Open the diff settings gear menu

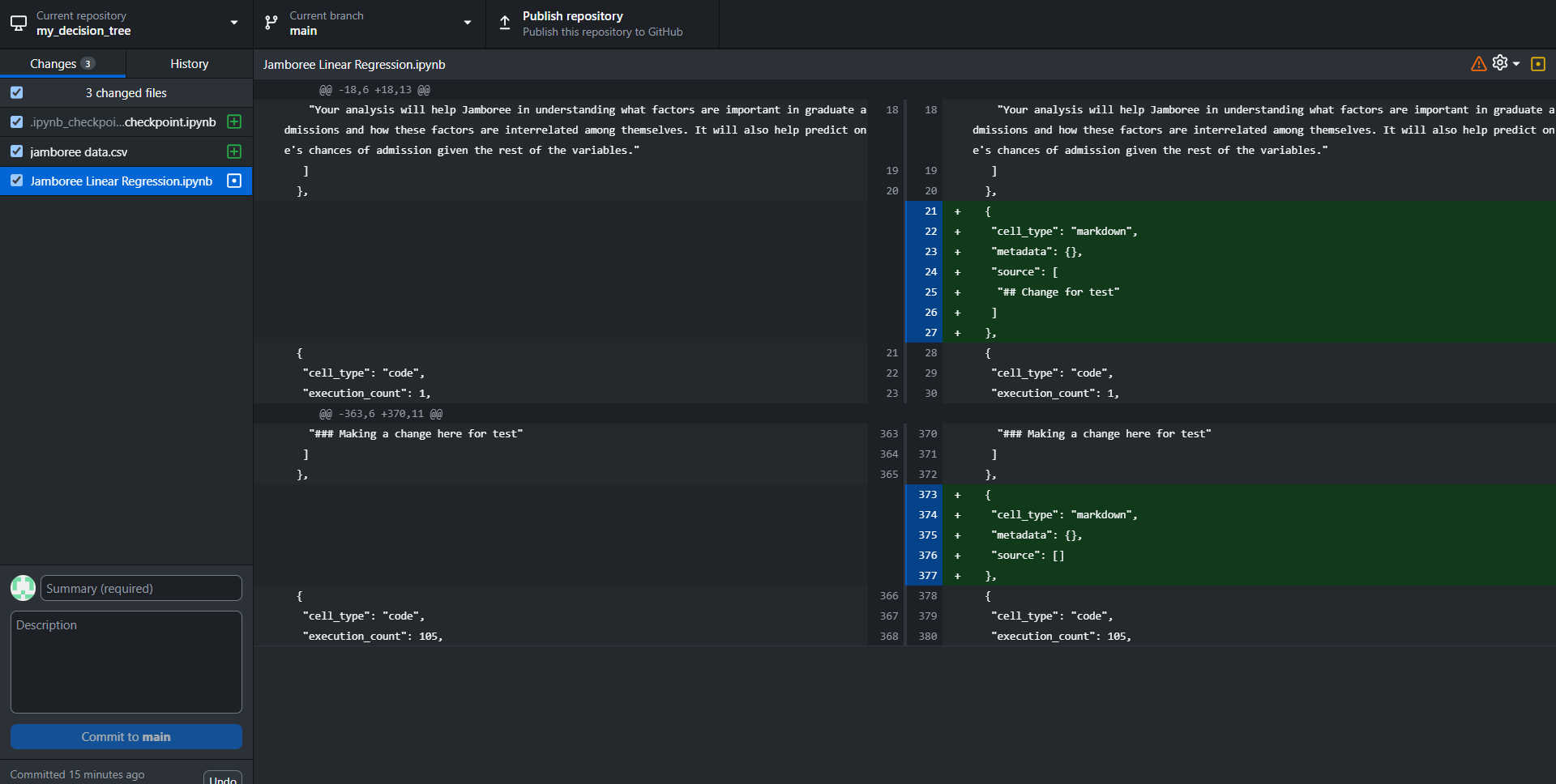1504,63
